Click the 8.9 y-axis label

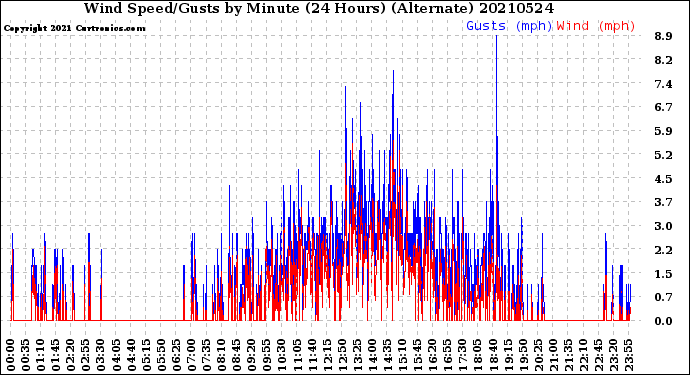pos(664,37)
